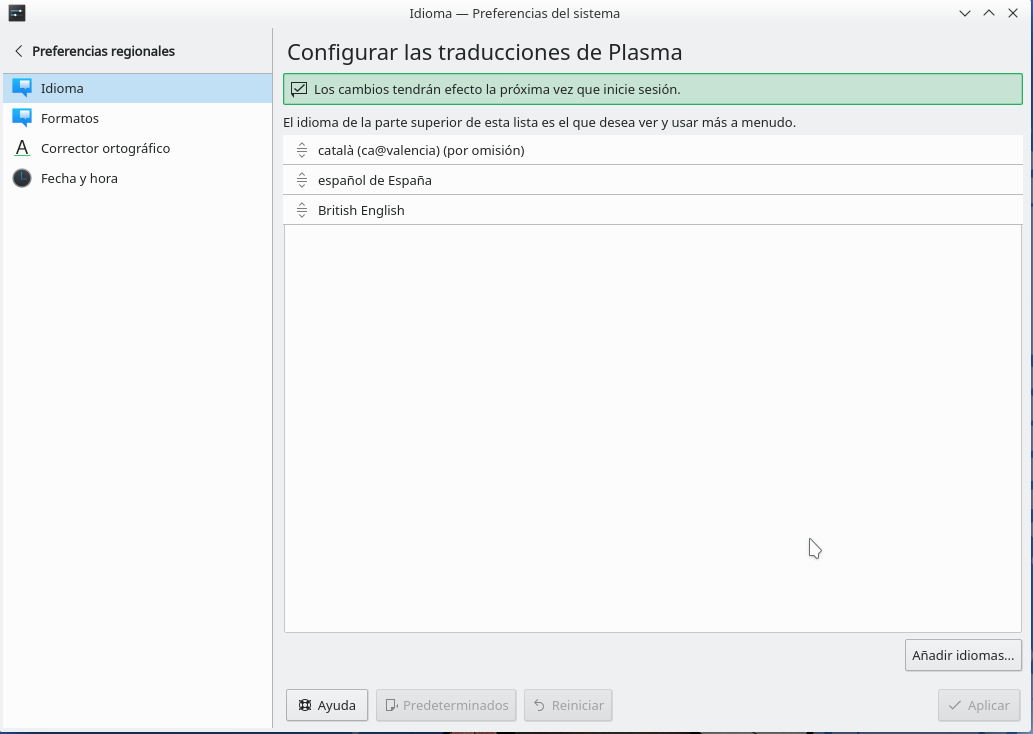Maximize the Preferencias del sistema window
Image resolution: width=1033 pixels, height=734 pixels.
pyautogui.click(x=989, y=13)
